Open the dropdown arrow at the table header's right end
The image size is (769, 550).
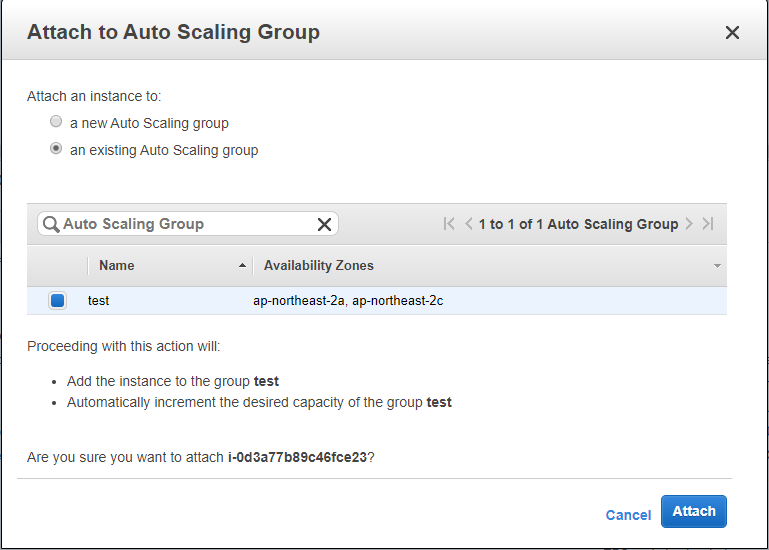[717, 266]
